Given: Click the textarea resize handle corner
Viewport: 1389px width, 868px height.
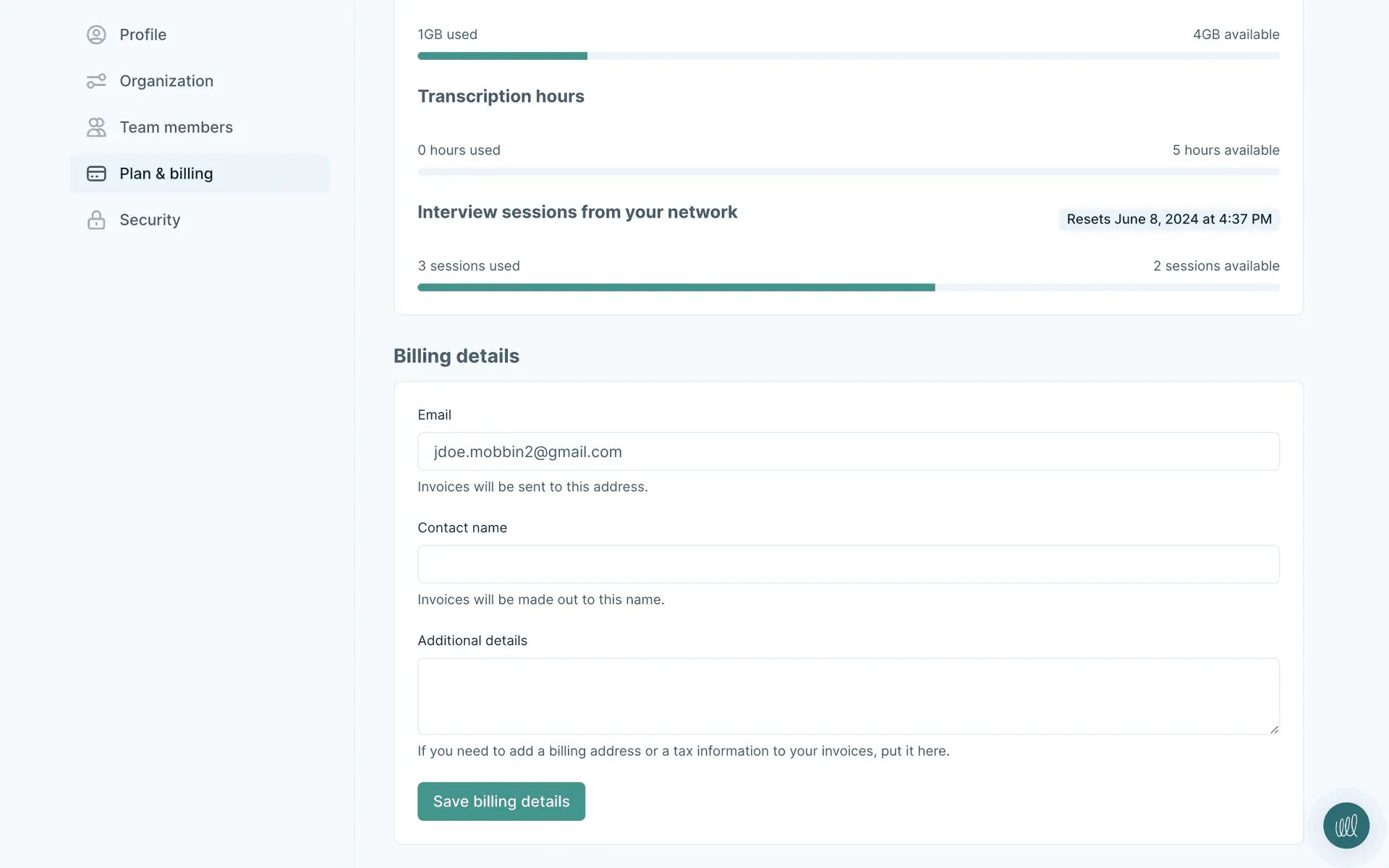Looking at the screenshot, I should [x=1274, y=729].
